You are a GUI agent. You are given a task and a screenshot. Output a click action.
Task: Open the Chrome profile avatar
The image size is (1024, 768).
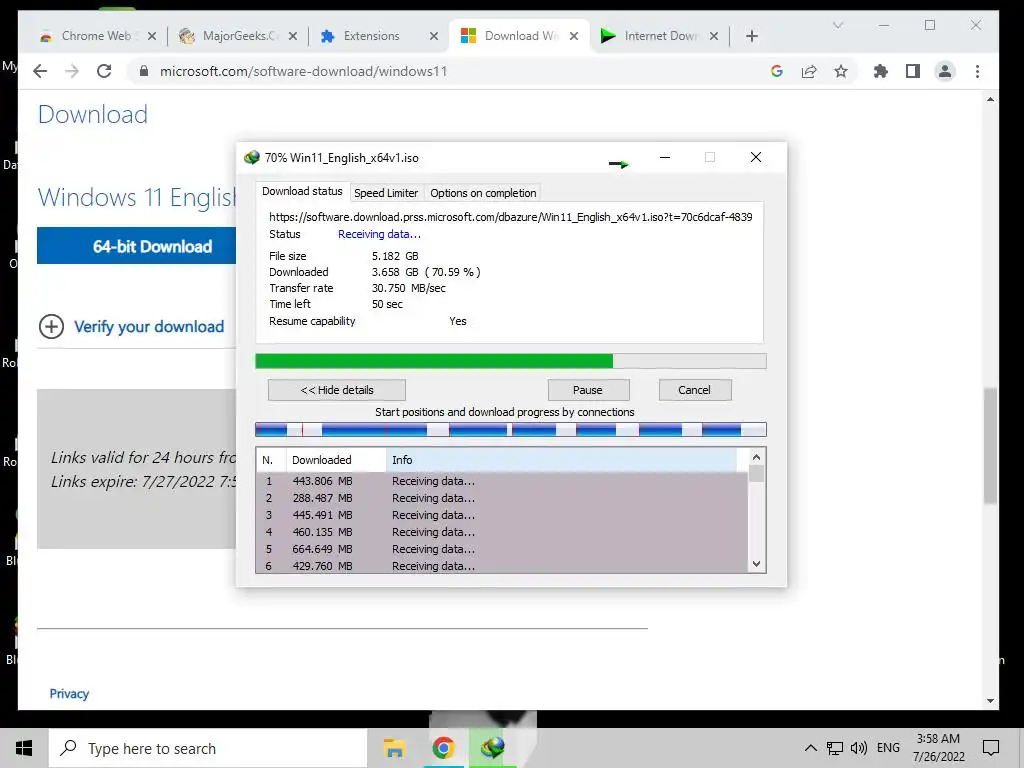[x=944, y=71]
